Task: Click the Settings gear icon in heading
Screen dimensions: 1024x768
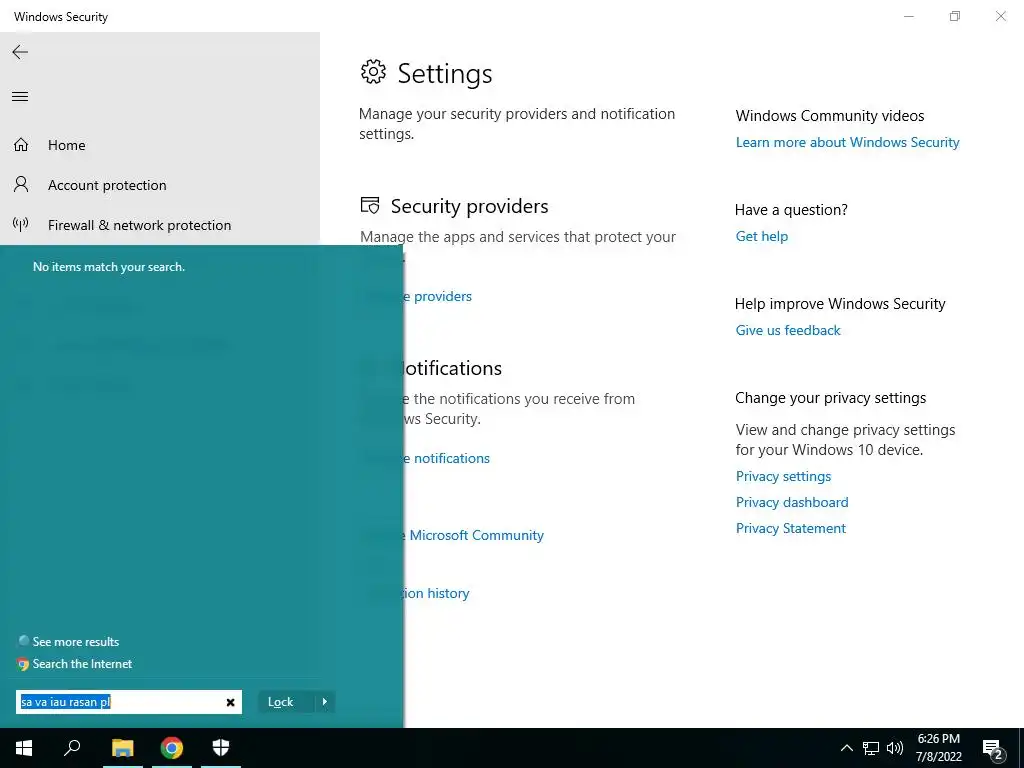Action: [373, 72]
